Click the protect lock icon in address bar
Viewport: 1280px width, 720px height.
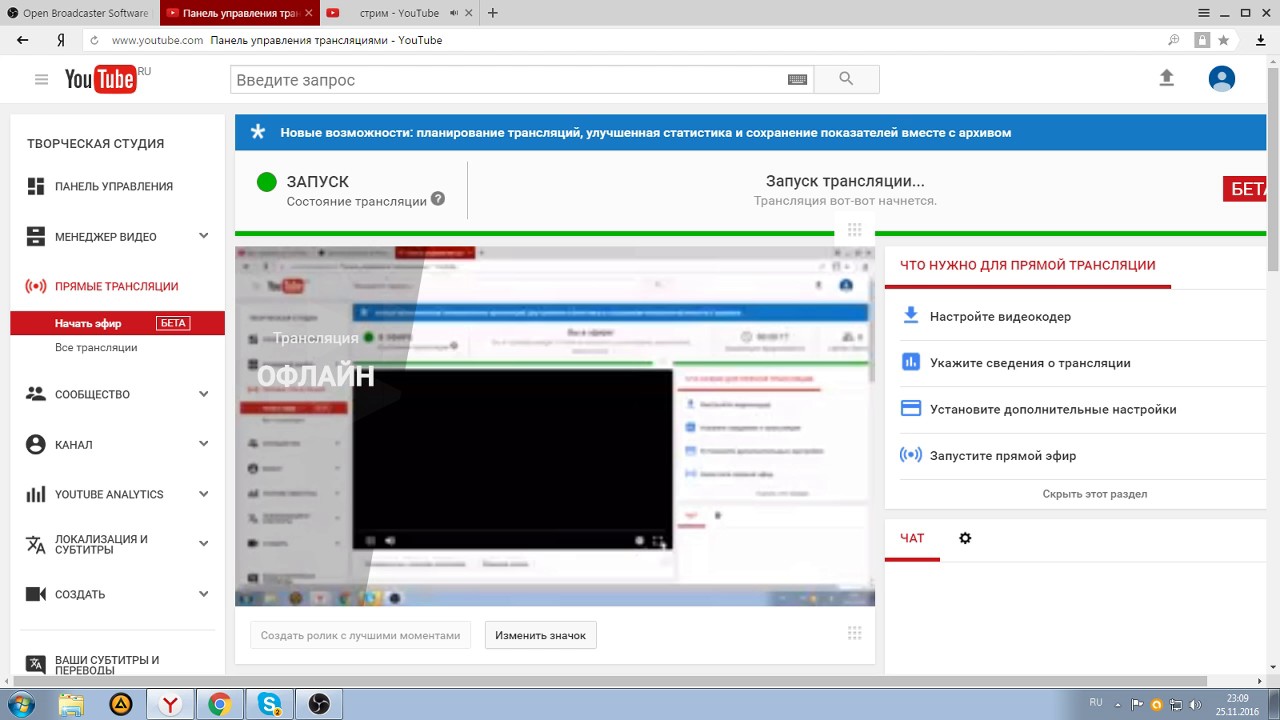pyautogui.click(x=1202, y=40)
